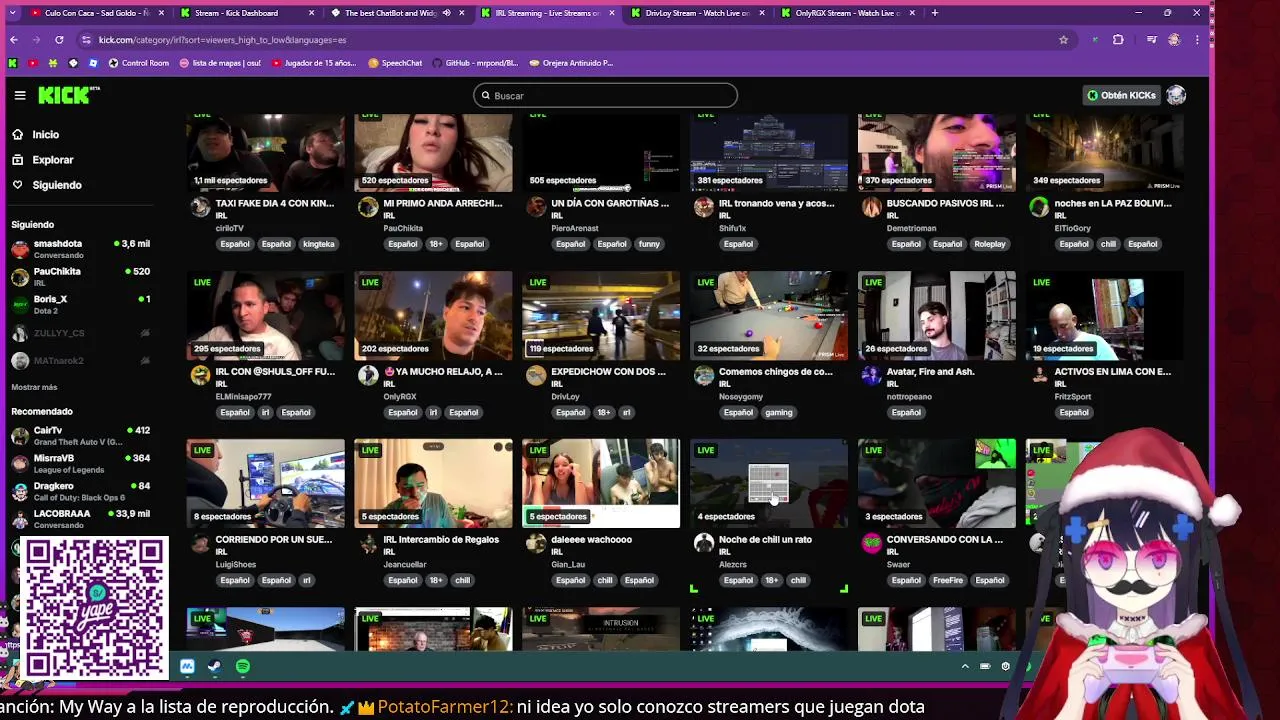
Task: Open the Kick hamburger sidebar menu
Action: [x=20, y=95]
